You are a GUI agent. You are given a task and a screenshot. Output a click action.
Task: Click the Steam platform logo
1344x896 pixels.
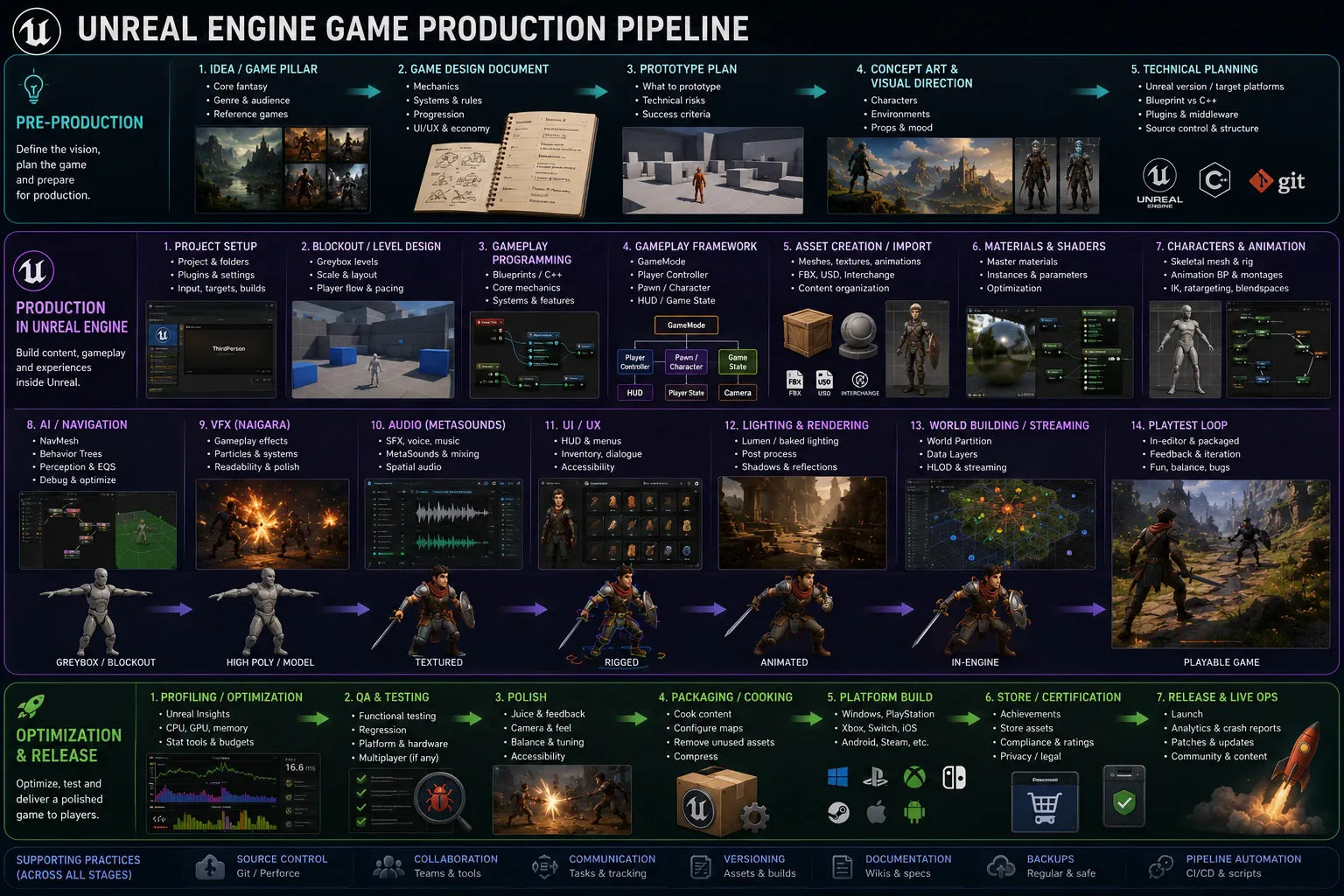[838, 813]
